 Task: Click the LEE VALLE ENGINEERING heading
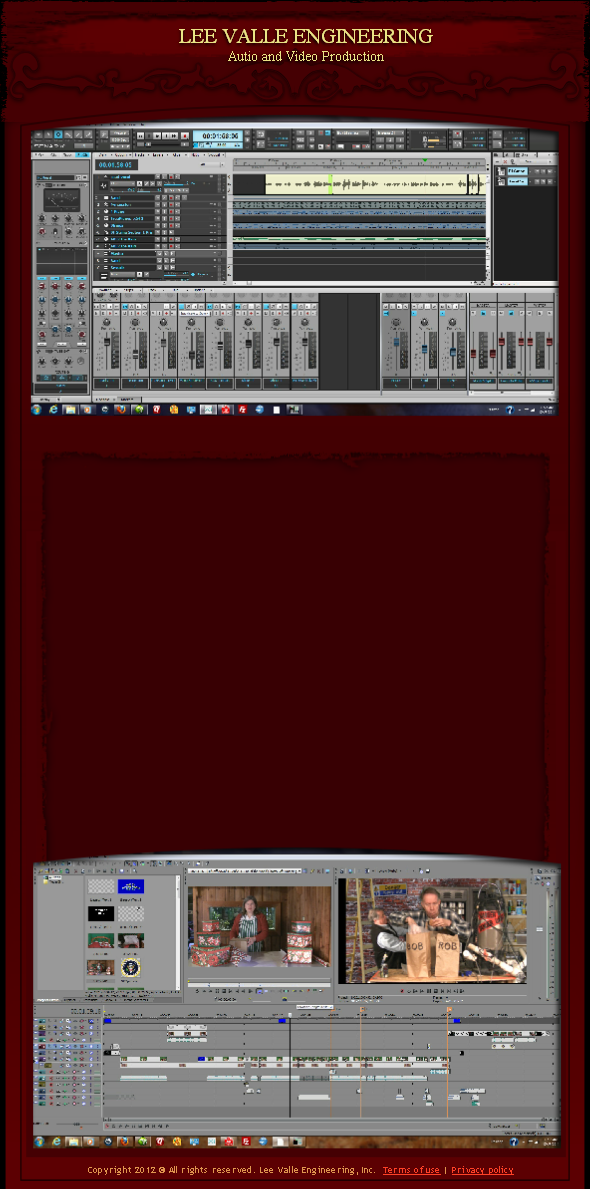click(306, 36)
